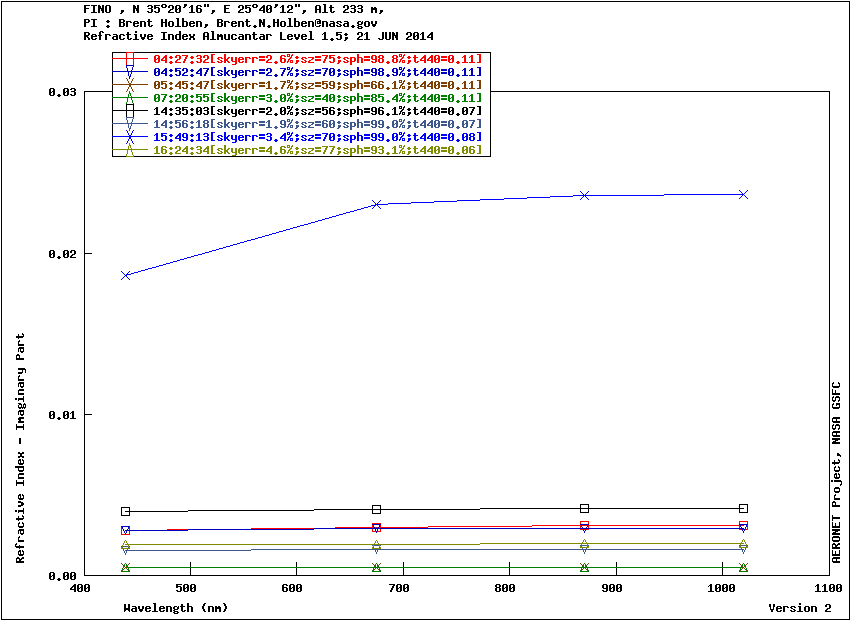Click the brown X marker for the 05:45:47 legend entry
This screenshot has width=850, height=620.
[130, 85]
